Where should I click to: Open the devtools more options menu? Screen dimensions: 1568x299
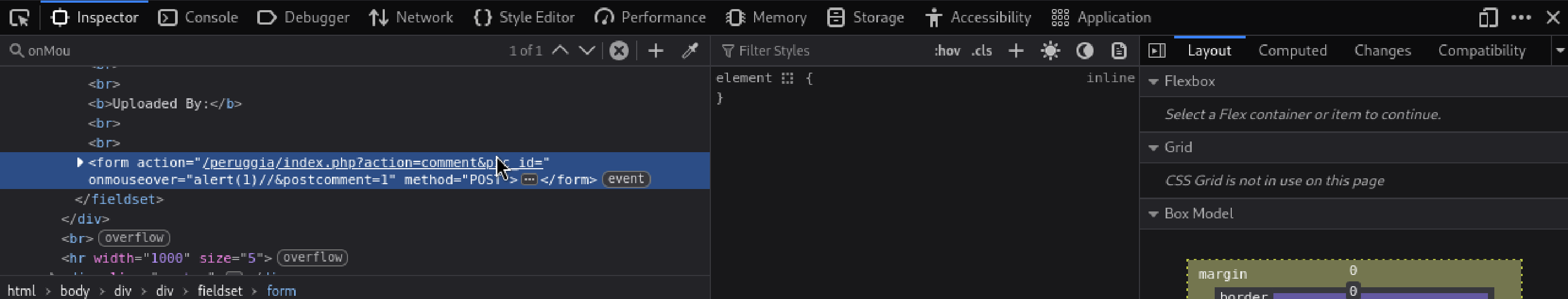[x=1521, y=18]
